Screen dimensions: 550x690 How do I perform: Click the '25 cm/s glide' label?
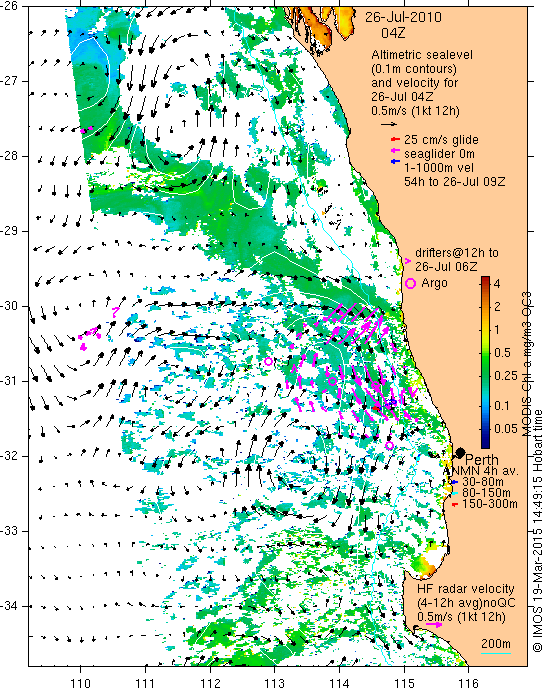pyautogui.click(x=441, y=140)
